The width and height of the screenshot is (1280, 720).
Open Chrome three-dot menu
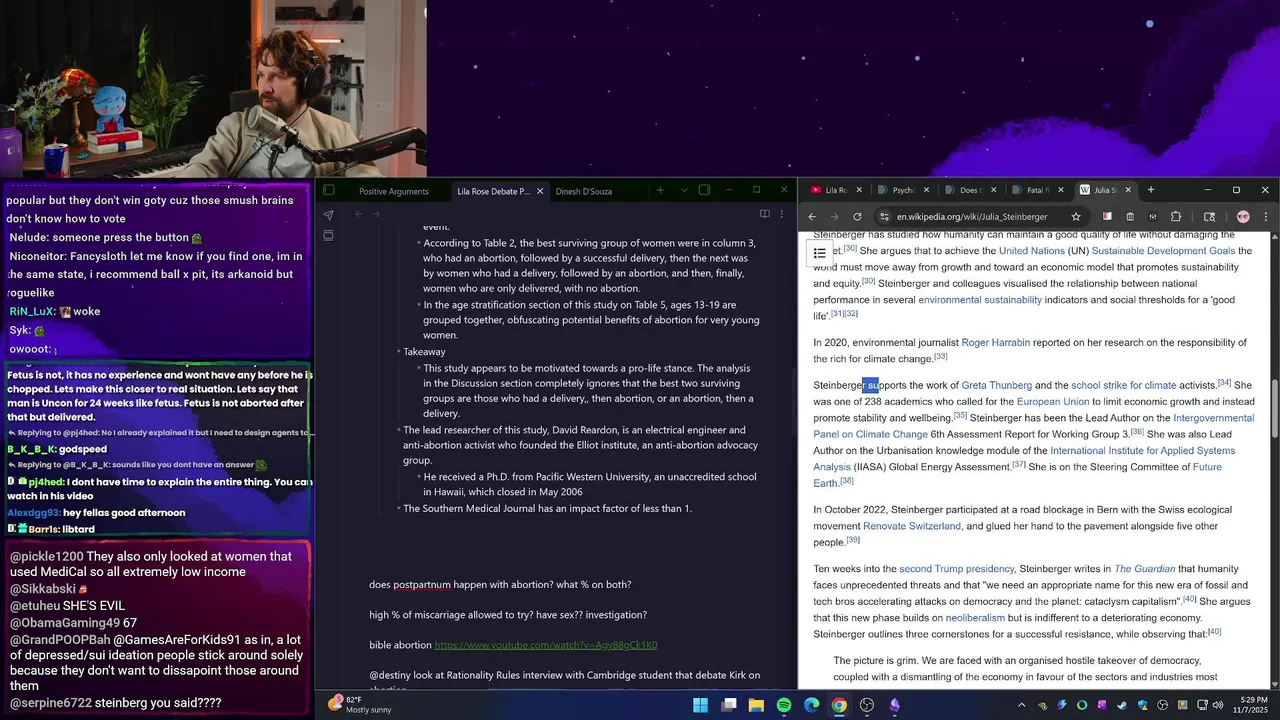point(1265,216)
